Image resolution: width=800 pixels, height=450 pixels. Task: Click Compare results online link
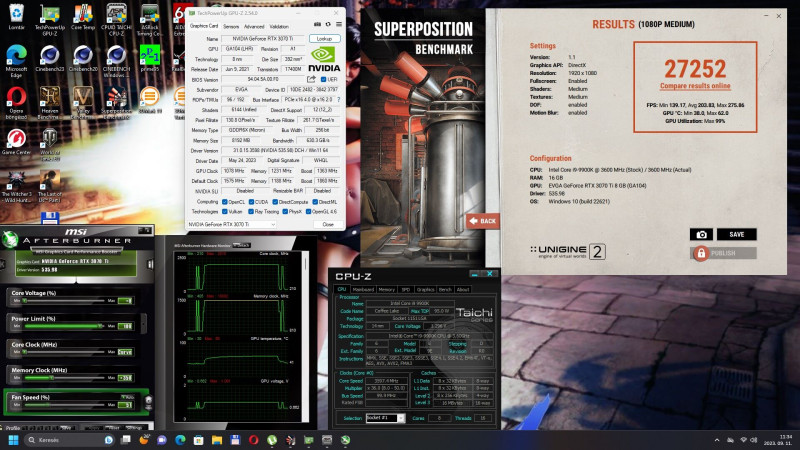[695, 86]
